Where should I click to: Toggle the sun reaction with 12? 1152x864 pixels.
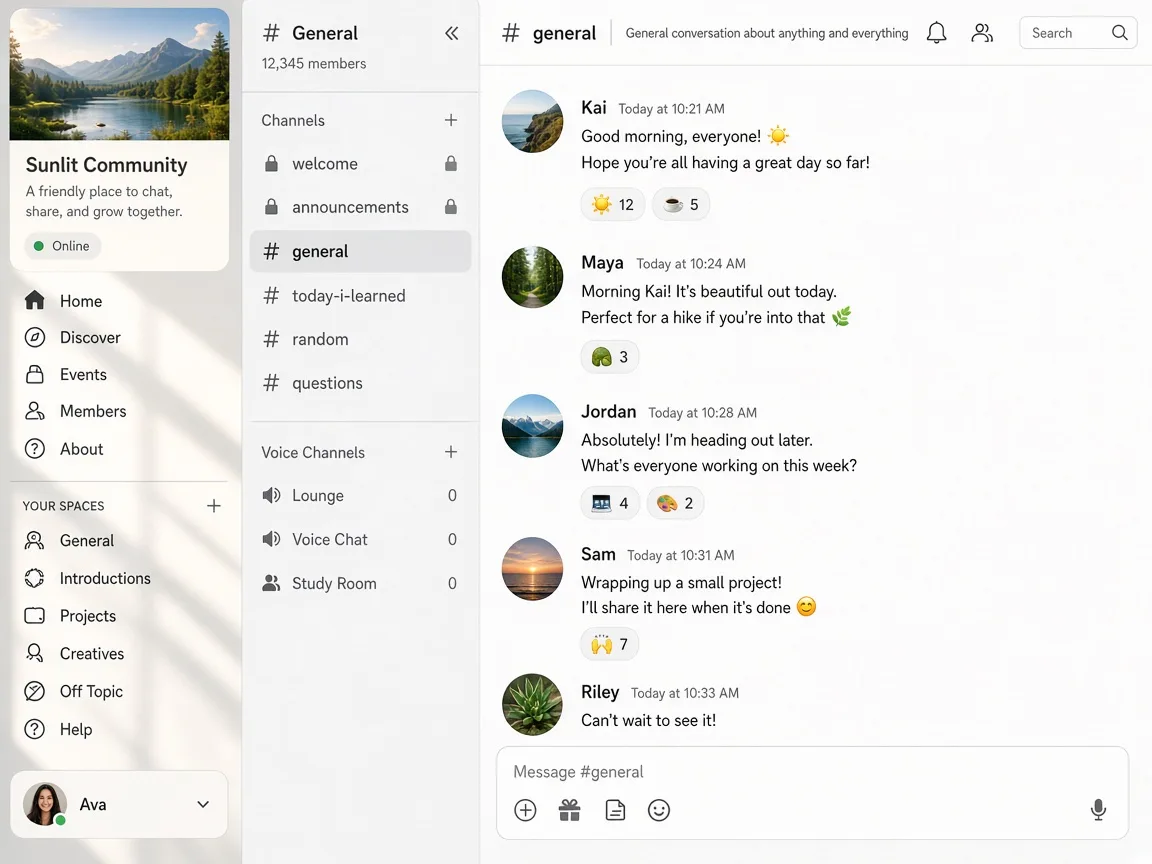pos(613,204)
